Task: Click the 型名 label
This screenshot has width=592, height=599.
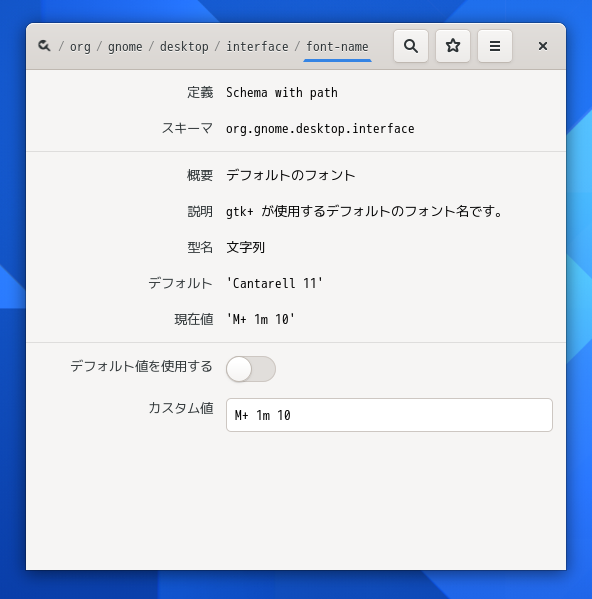Action: tap(200, 248)
